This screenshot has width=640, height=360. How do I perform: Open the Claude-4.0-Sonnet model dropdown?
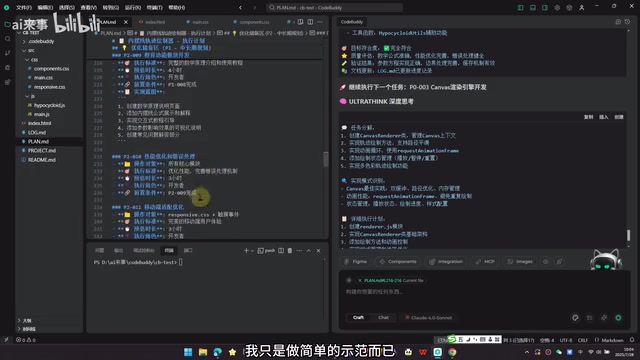click(429, 318)
